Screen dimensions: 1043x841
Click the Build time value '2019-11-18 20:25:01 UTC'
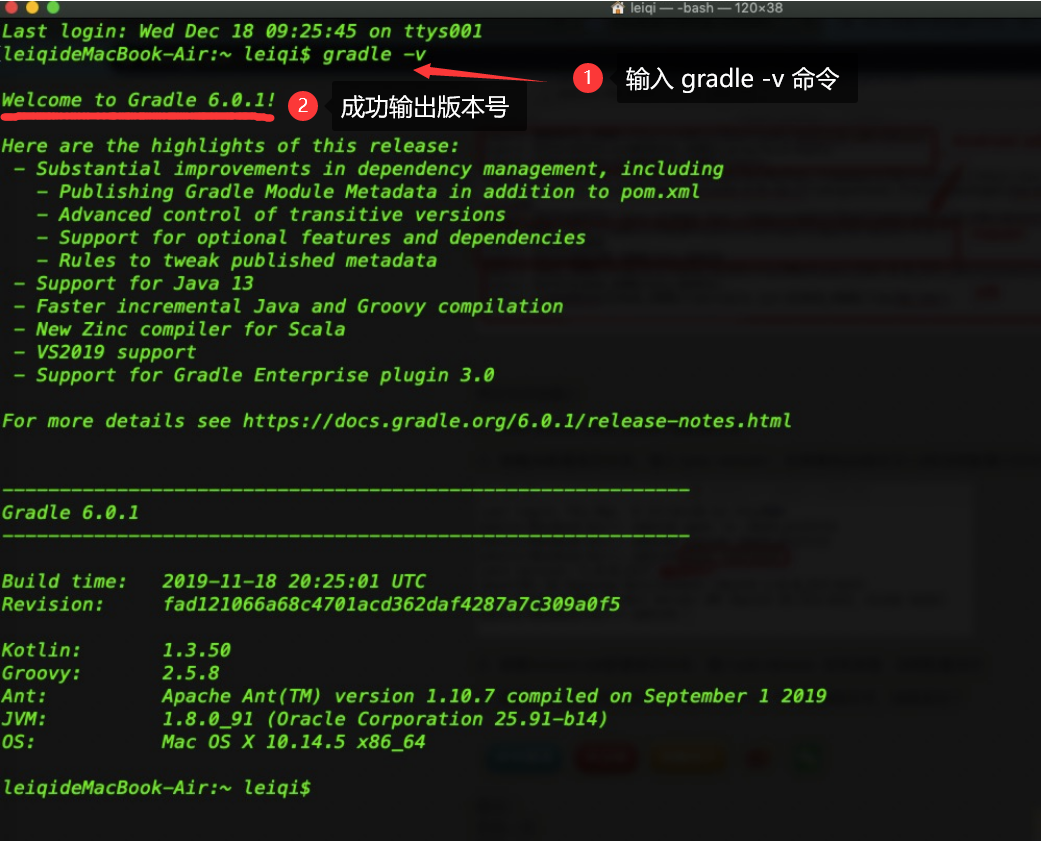(x=293, y=582)
